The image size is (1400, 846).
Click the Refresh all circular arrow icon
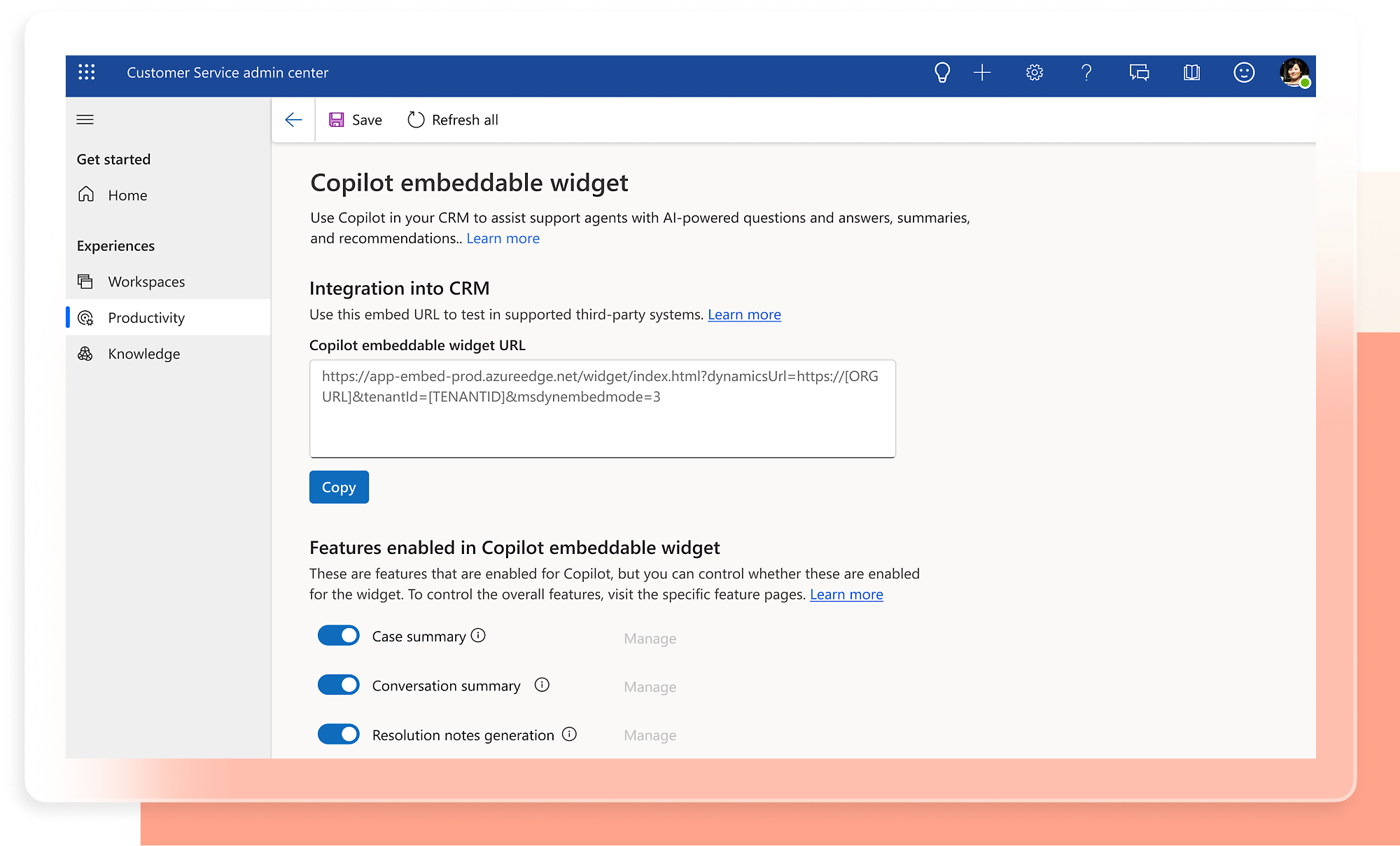pos(416,120)
